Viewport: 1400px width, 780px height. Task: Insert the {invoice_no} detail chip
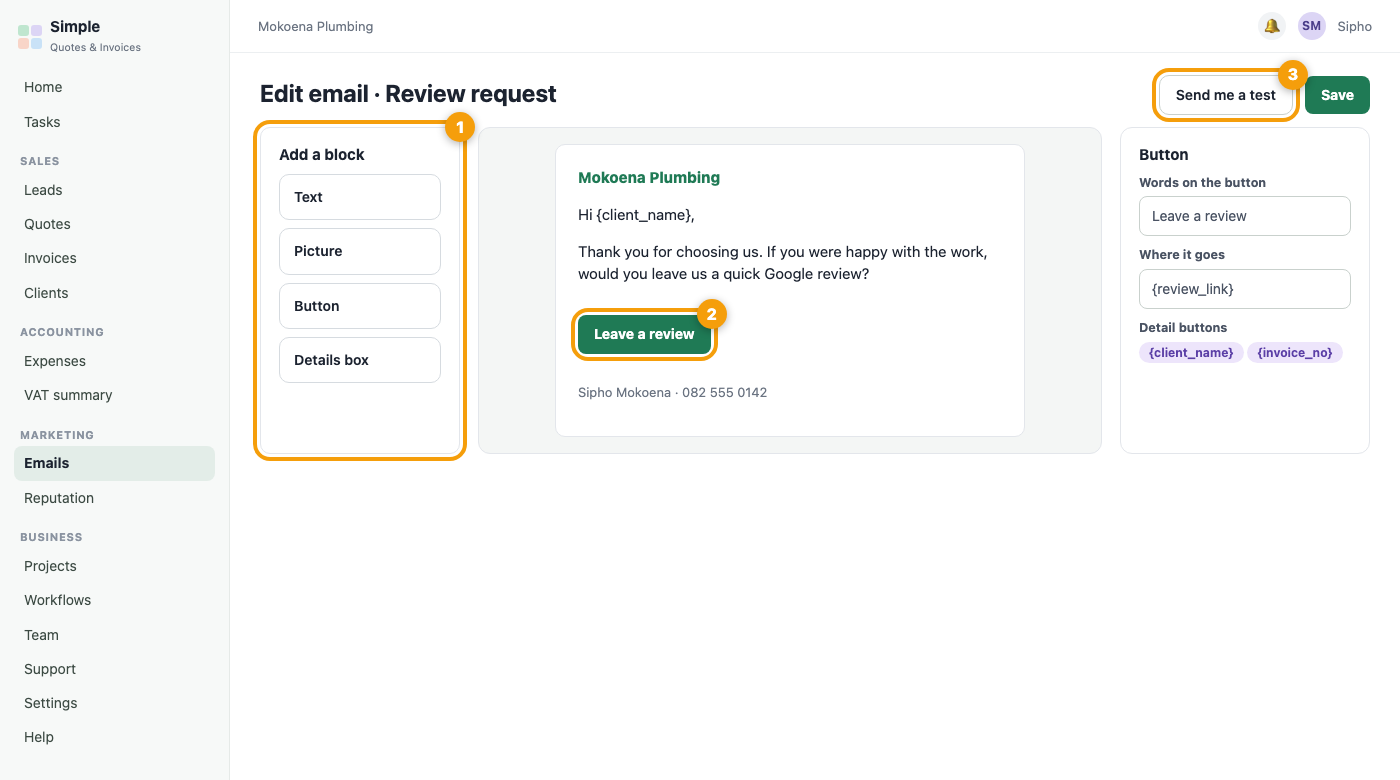click(1295, 353)
